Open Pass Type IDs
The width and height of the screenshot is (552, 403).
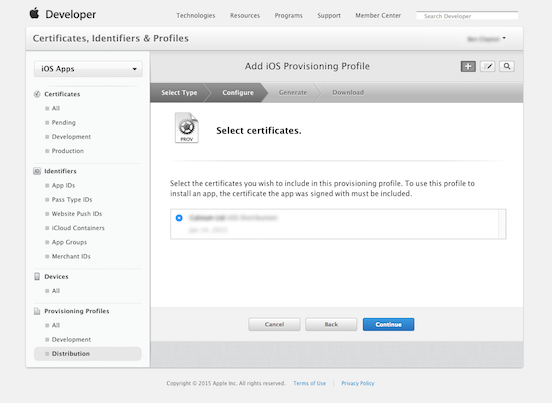[x=72, y=200]
